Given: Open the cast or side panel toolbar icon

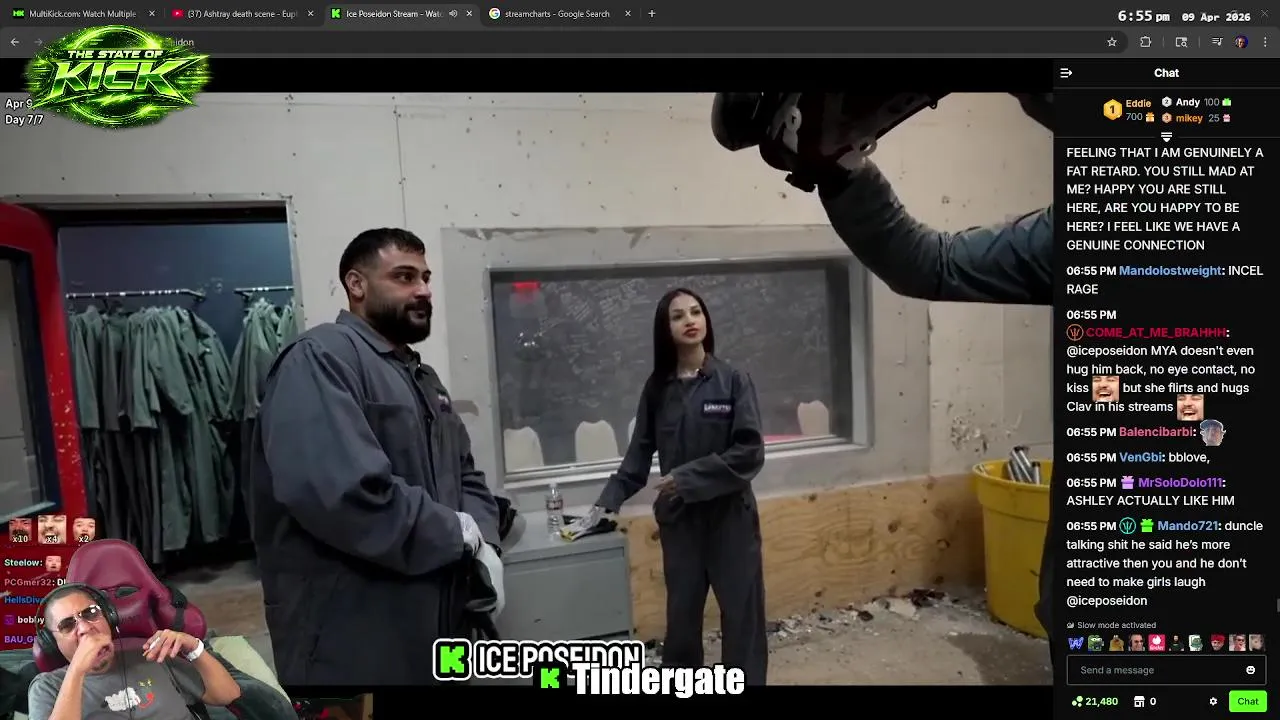Looking at the screenshot, I should [x=1181, y=42].
